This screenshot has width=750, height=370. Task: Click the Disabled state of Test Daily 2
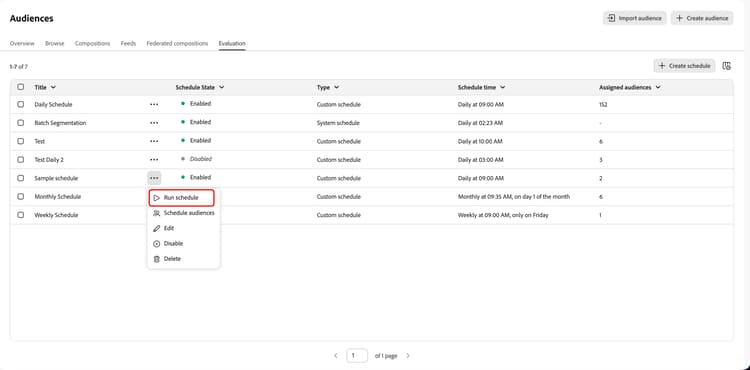click(200, 159)
